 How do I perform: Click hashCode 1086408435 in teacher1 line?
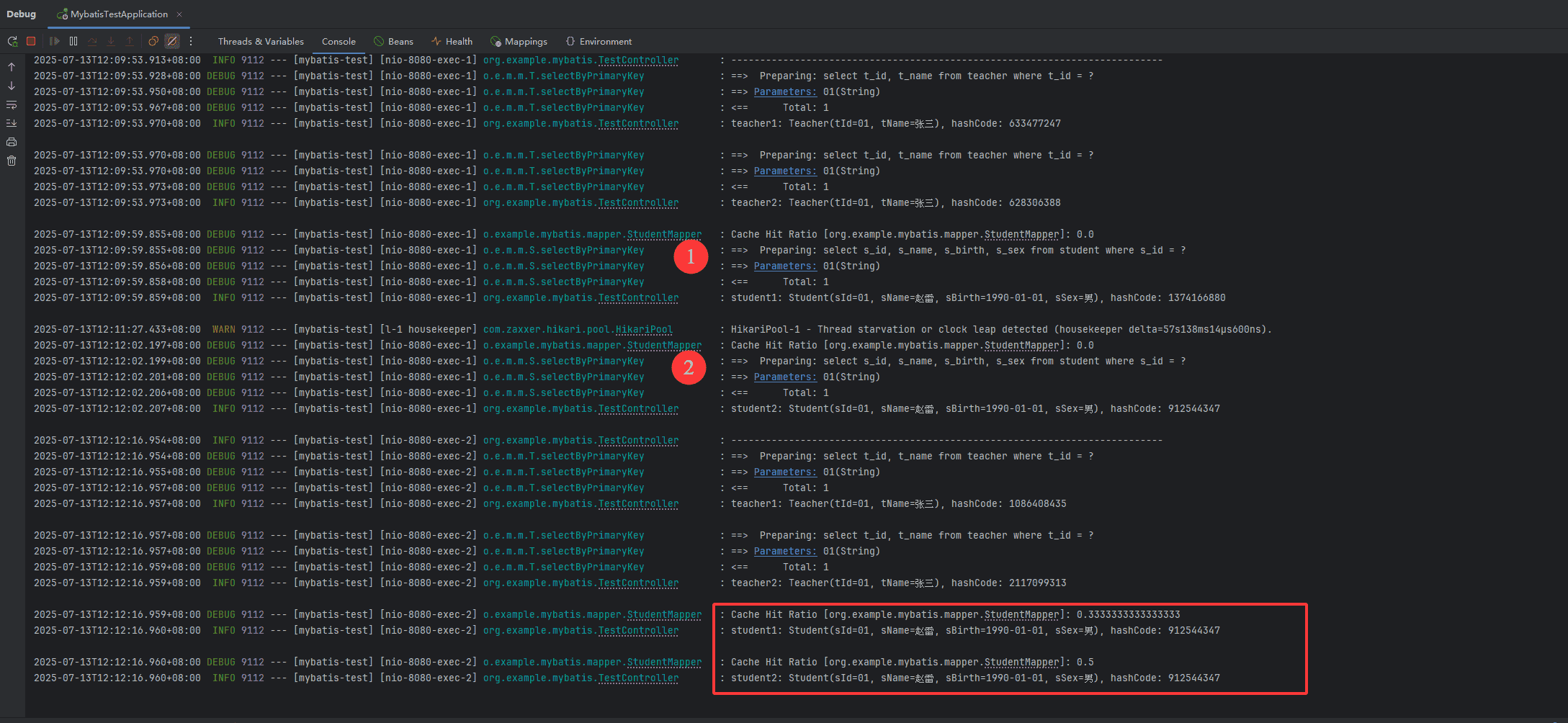click(1037, 503)
